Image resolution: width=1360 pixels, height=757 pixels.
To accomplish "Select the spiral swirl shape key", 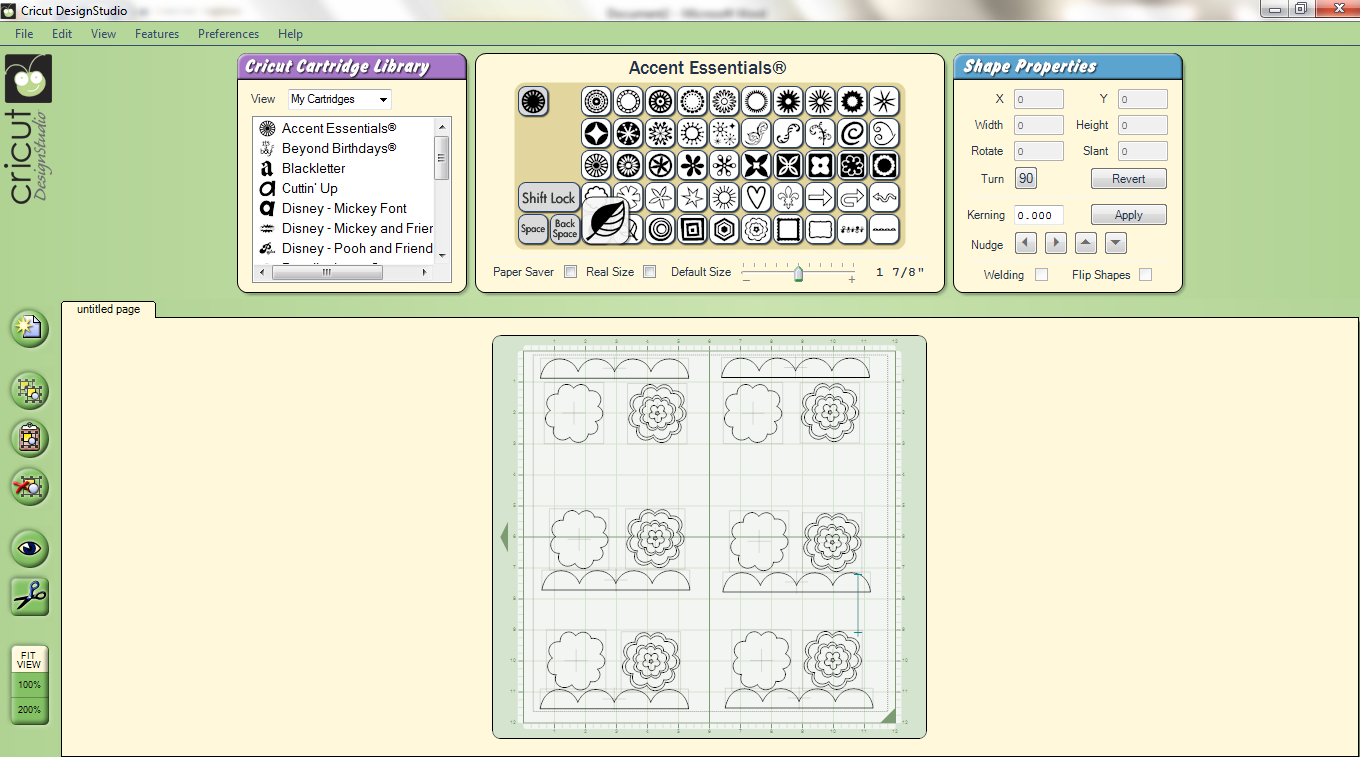I will (x=852, y=133).
